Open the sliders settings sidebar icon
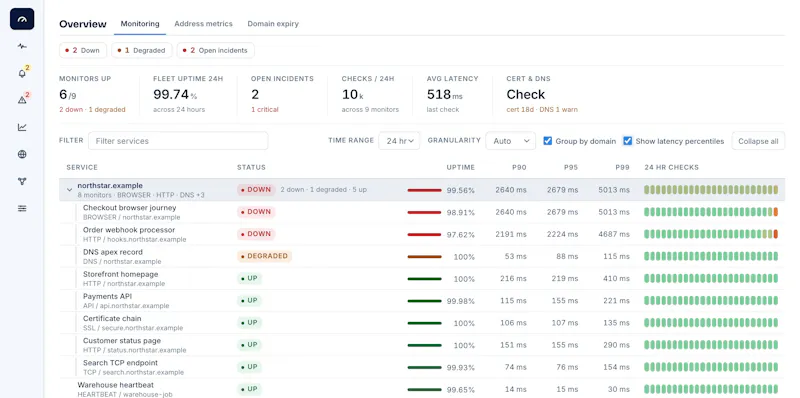The height and width of the screenshot is (398, 800). 22,208
